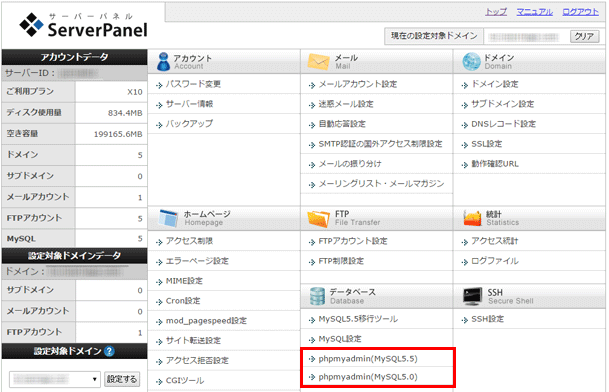Click the 現在の設定対象ドメイン label
Image resolution: width=609 pixels, height=392 pixels.
pos(434,36)
